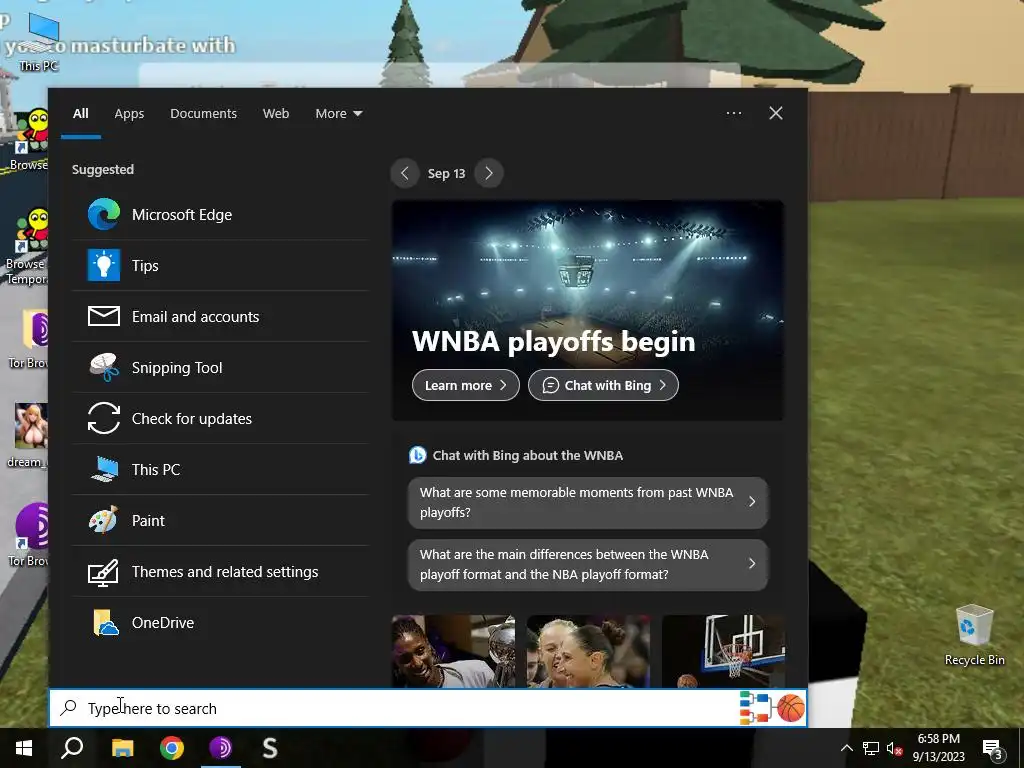Image resolution: width=1024 pixels, height=768 pixels.
Task: Click the Learn more button
Action: (x=466, y=385)
